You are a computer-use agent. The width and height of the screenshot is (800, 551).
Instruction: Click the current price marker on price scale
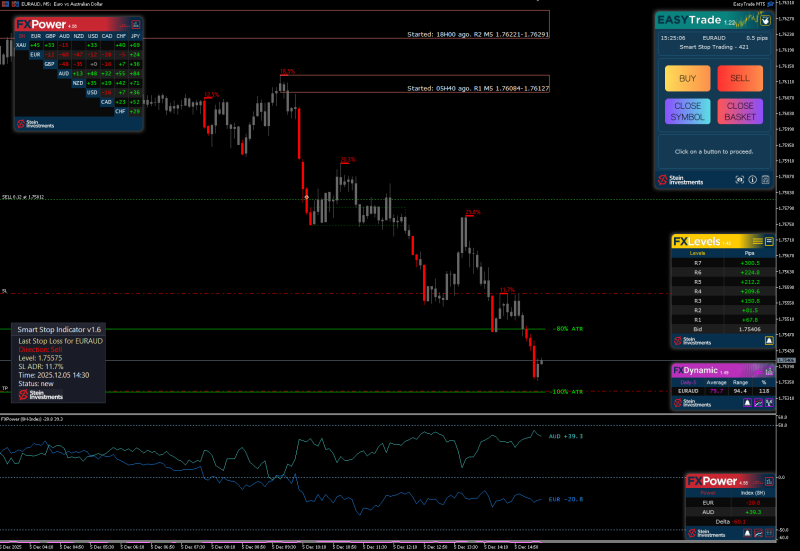(x=786, y=361)
